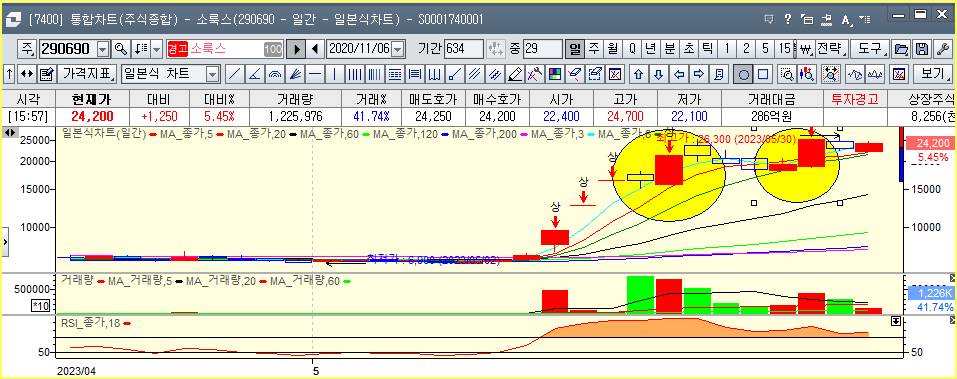Expand the stock code 290690 dropdown
Viewport: 957px width, 379px height.
coord(103,49)
